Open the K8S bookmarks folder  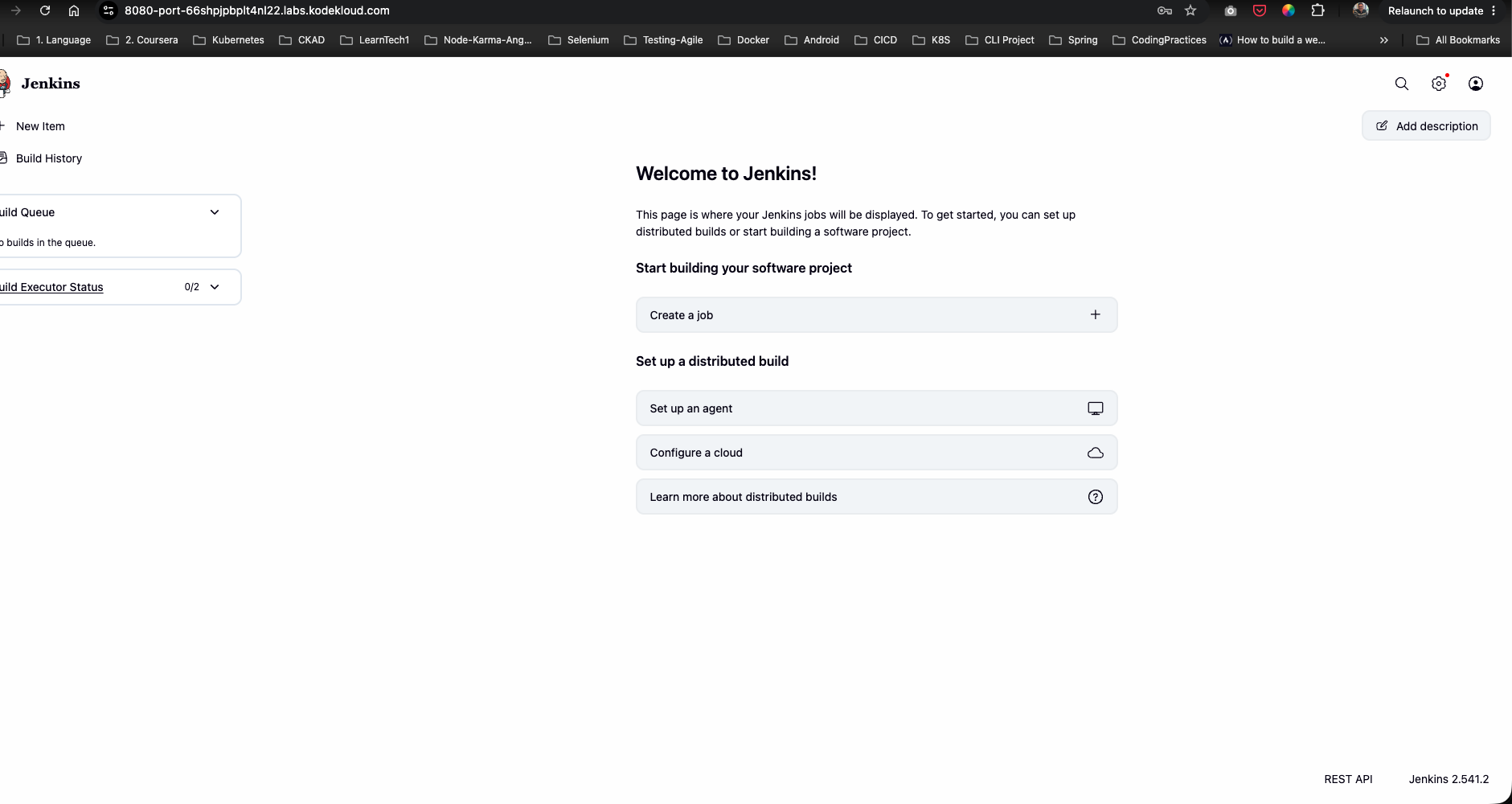click(x=931, y=39)
